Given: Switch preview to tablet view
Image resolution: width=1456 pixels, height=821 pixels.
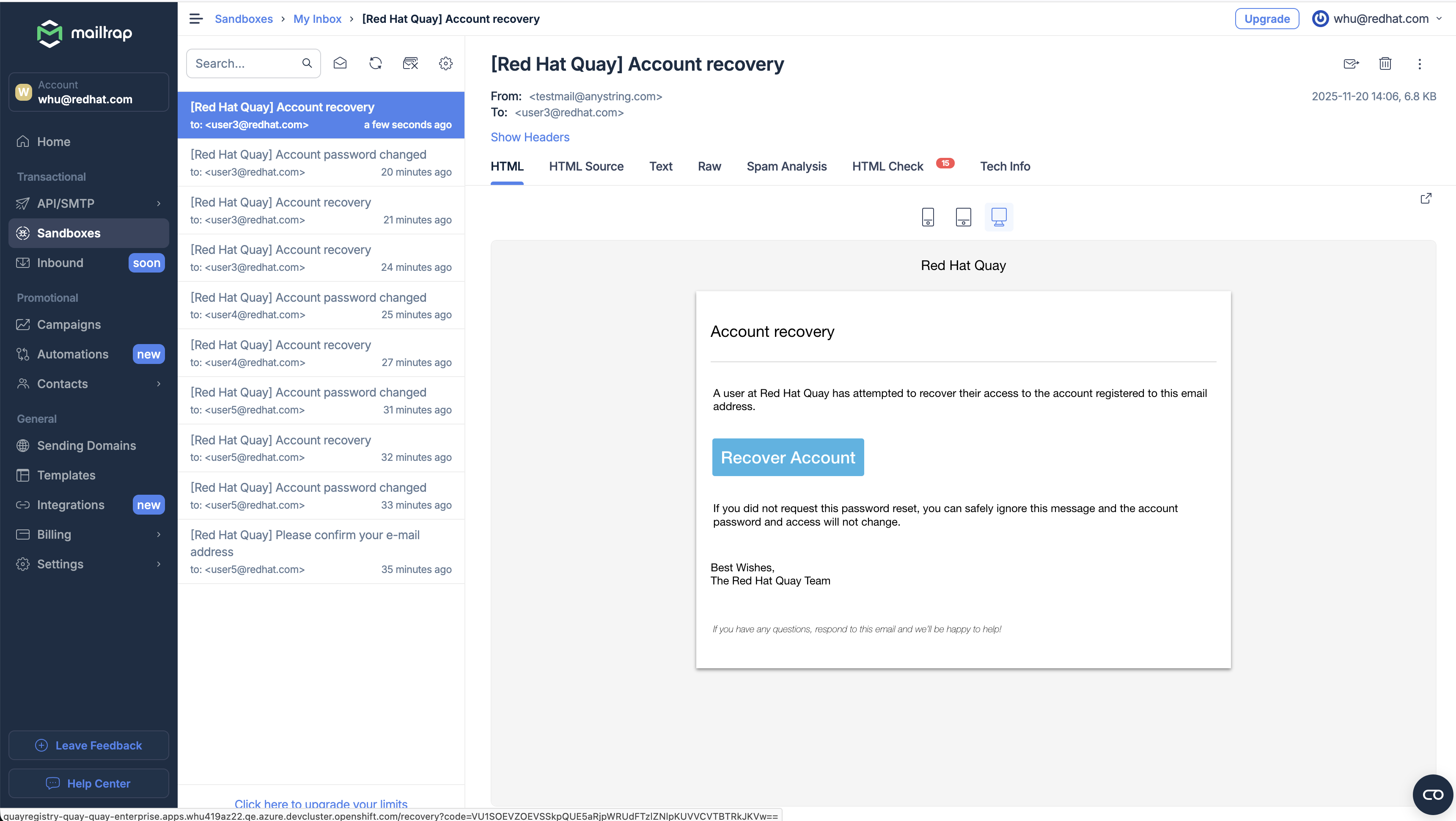Looking at the screenshot, I should (963, 217).
